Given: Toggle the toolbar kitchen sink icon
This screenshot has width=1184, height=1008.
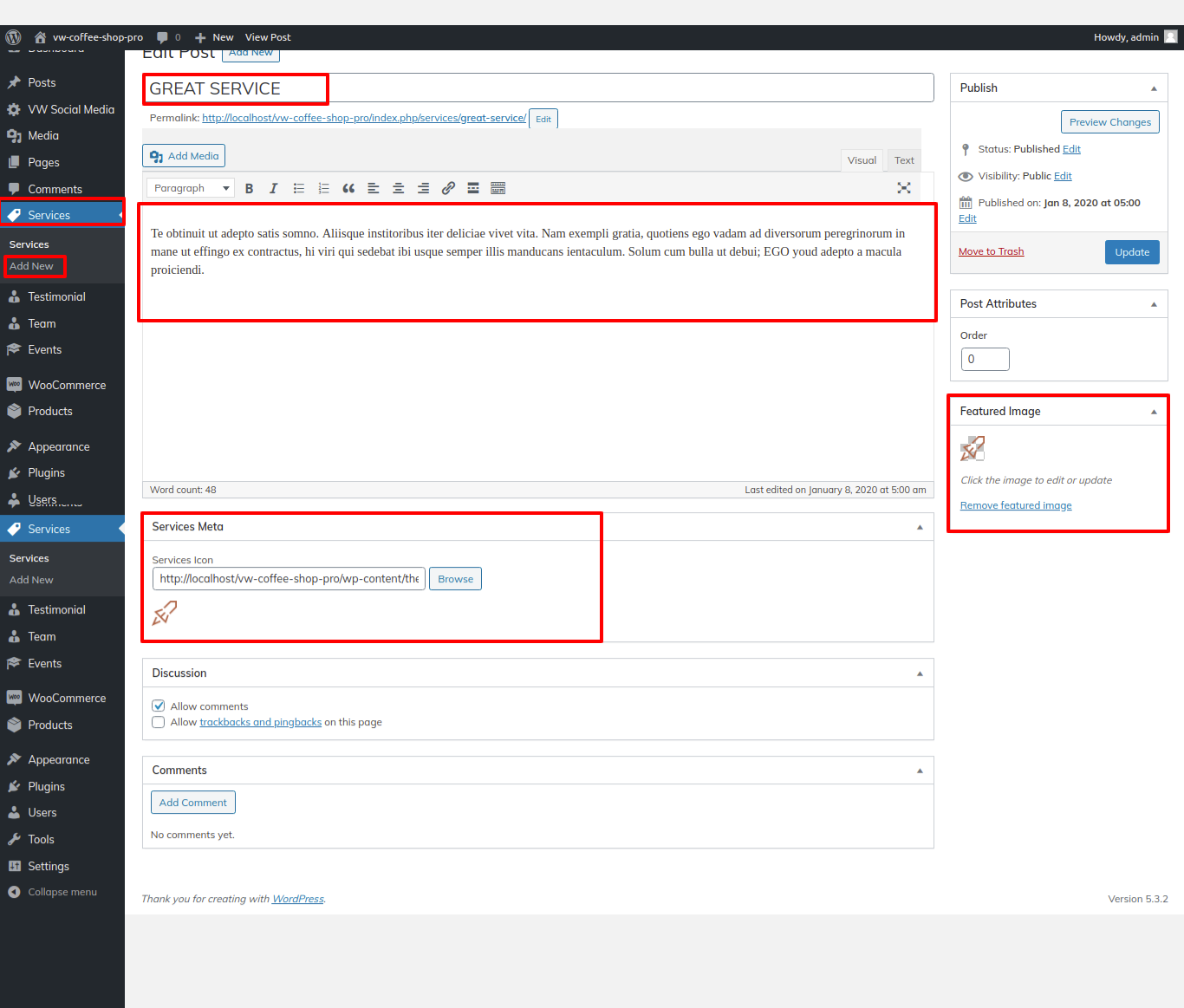Looking at the screenshot, I should point(498,188).
